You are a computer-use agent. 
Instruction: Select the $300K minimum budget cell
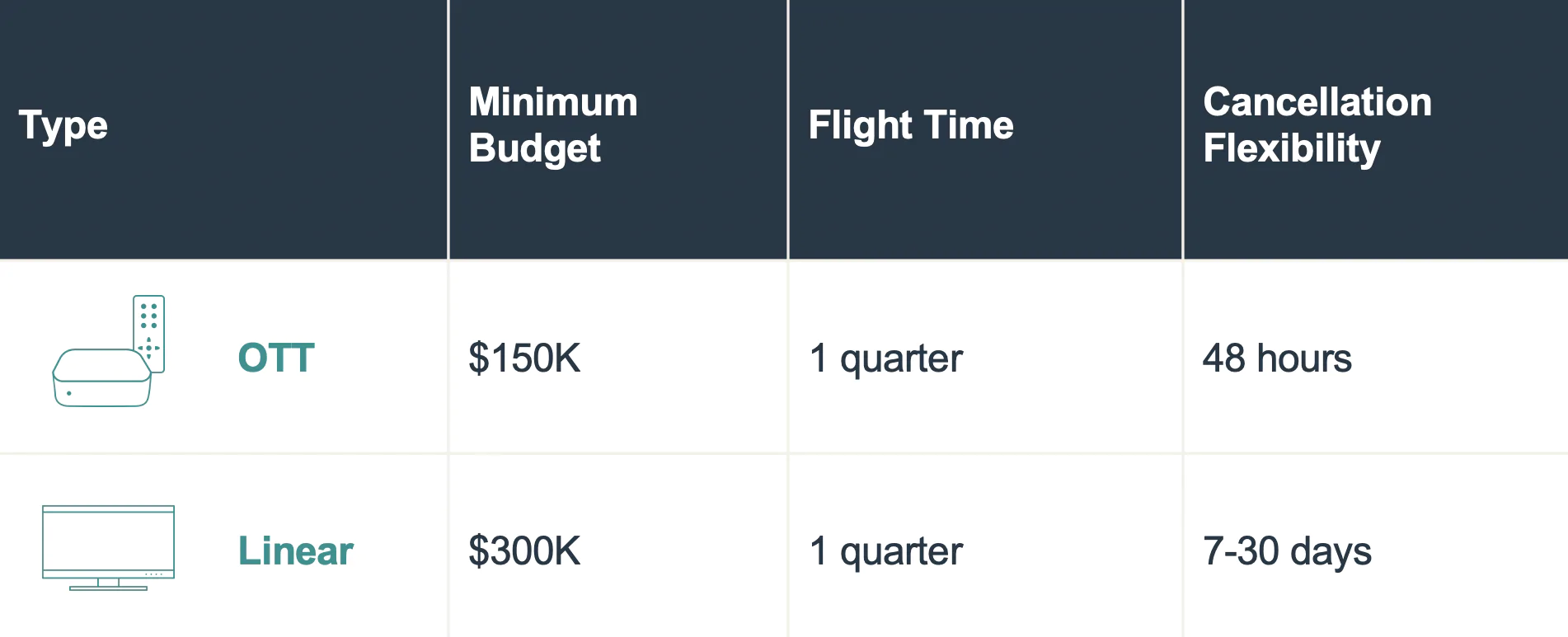click(524, 551)
